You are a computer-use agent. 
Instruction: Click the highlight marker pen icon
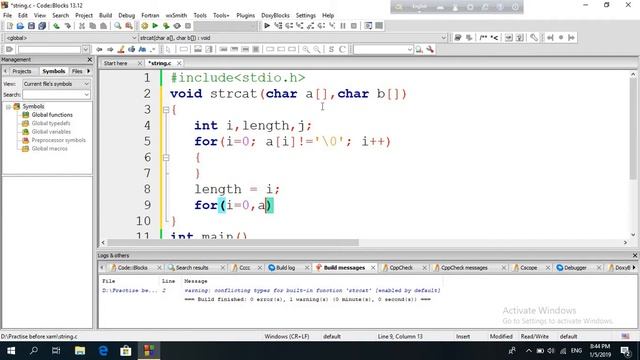(x=121, y=49)
